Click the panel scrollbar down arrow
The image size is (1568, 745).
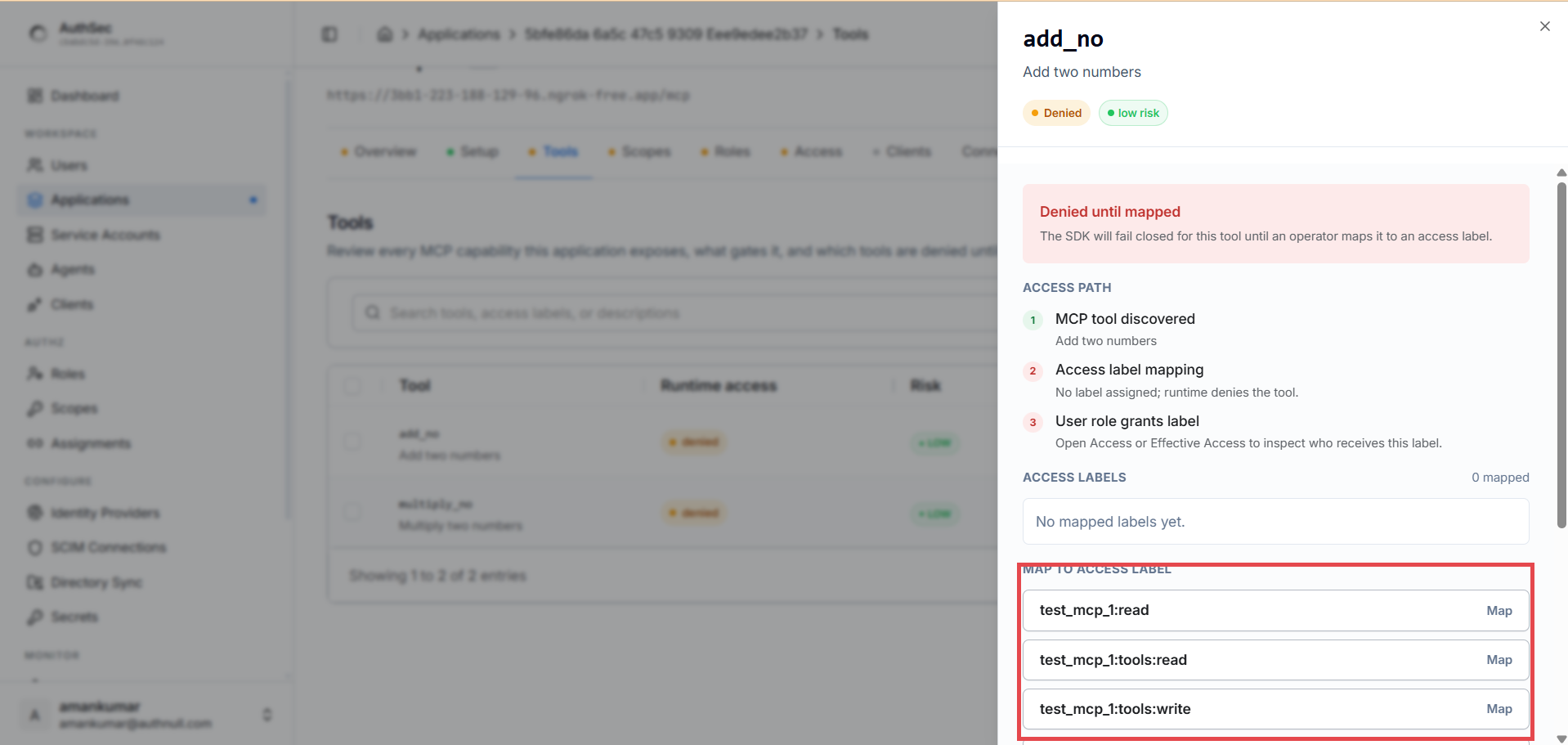[x=1561, y=738]
